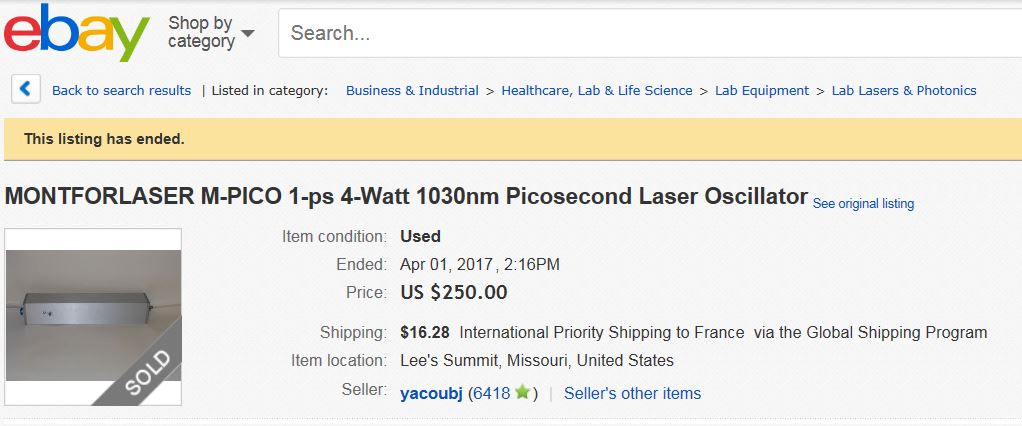The width and height of the screenshot is (1022, 426).
Task: Open the laser product thumbnail image
Action: point(93,300)
